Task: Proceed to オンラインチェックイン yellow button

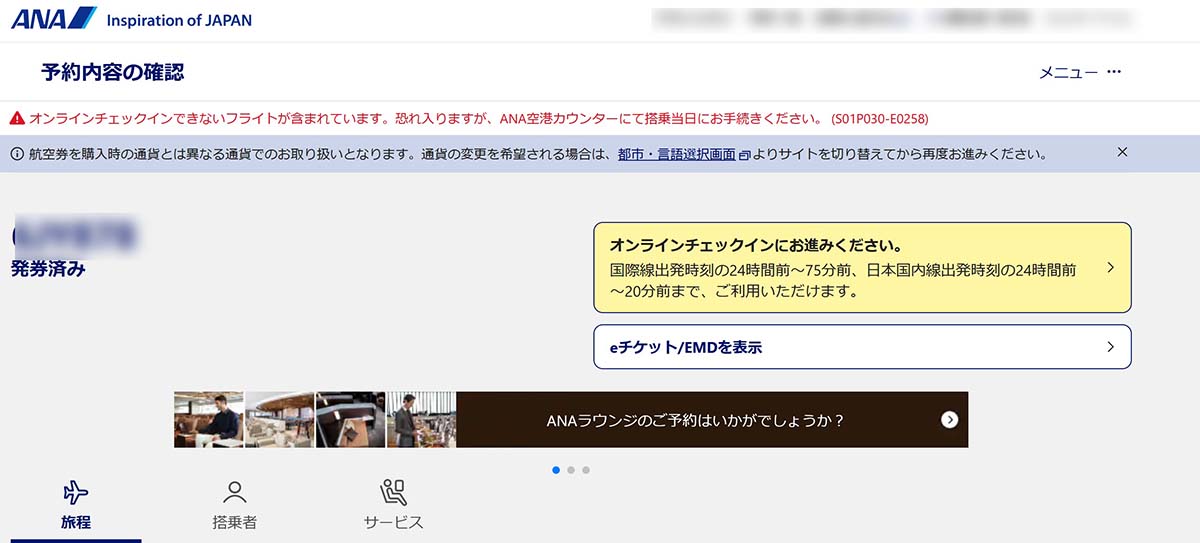Action: tap(862, 268)
